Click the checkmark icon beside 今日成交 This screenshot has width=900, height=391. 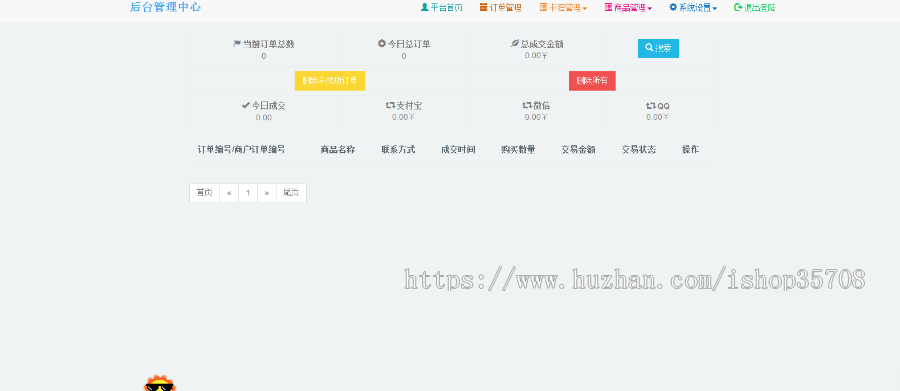[246, 106]
